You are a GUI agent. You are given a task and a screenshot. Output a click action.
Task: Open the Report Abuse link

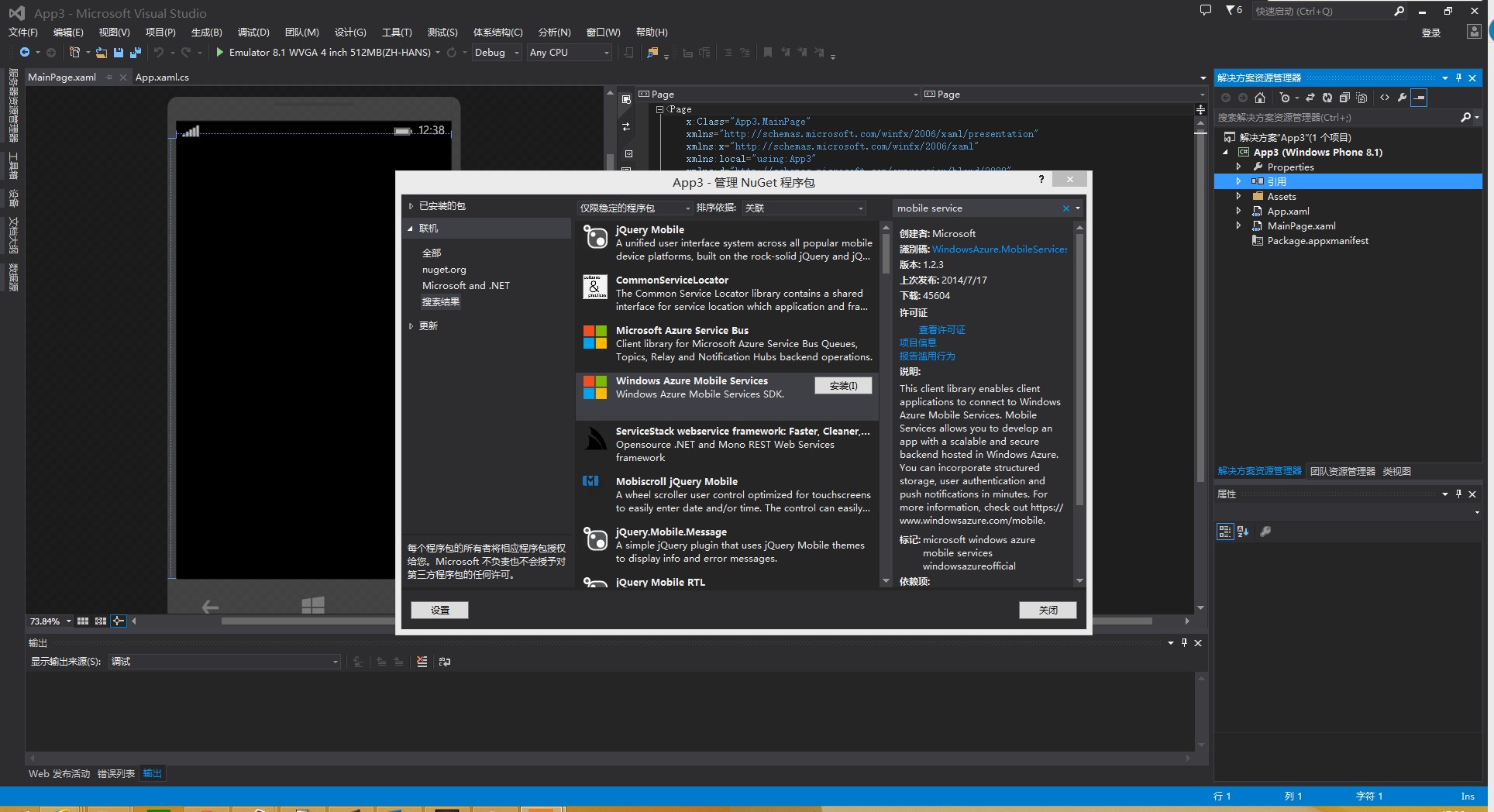point(927,356)
